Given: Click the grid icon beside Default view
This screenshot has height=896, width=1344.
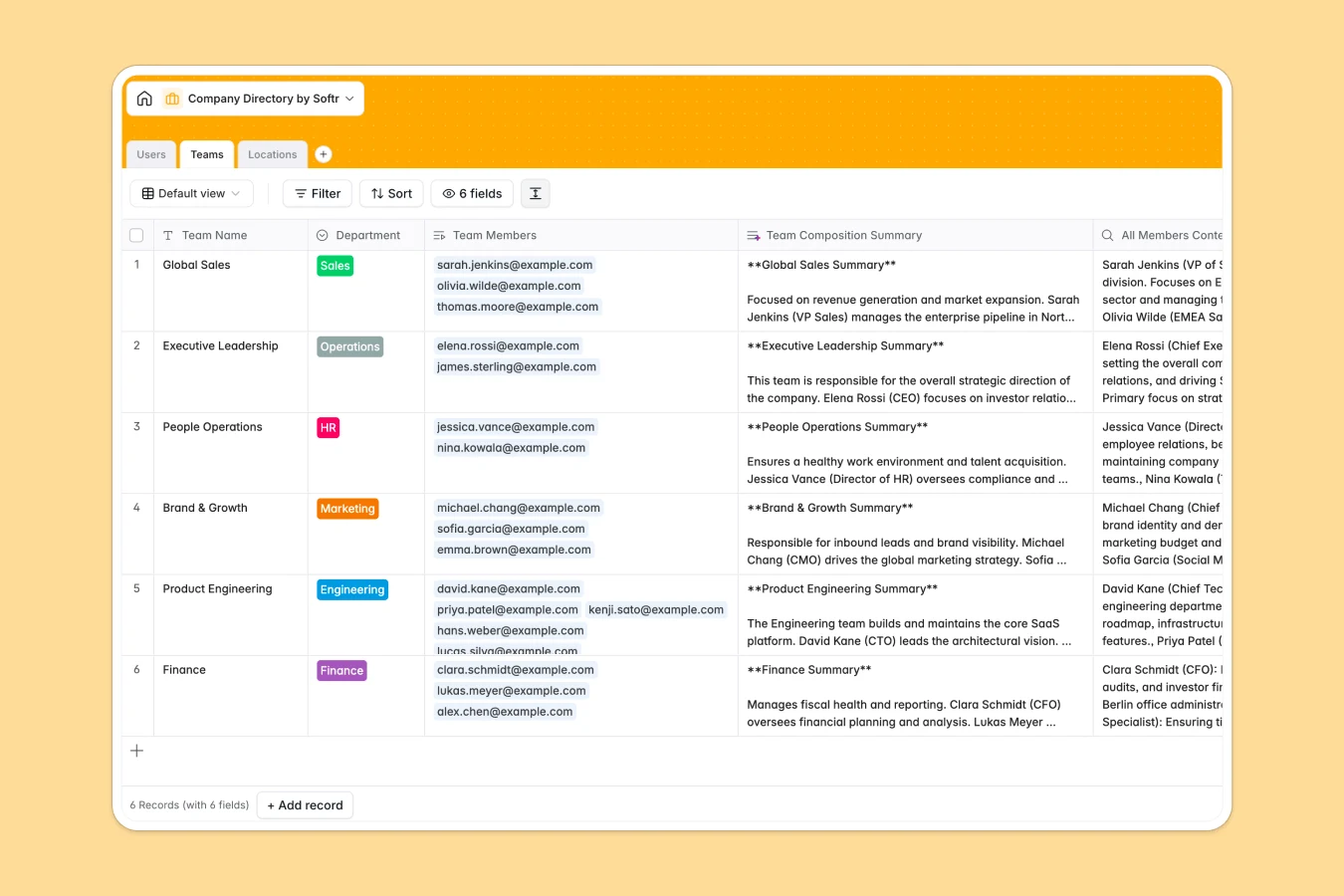Looking at the screenshot, I should pyautogui.click(x=145, y=193).
